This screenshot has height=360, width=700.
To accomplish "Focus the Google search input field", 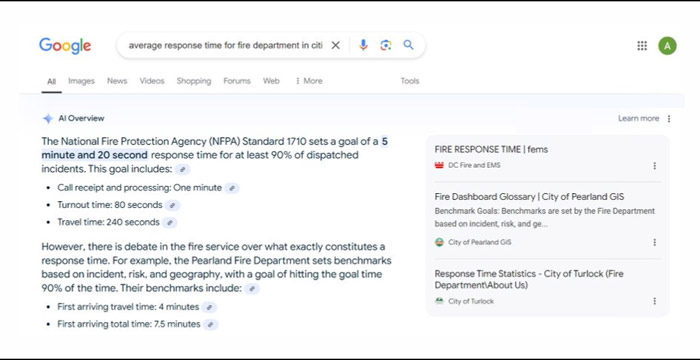I will coord(225,45).
